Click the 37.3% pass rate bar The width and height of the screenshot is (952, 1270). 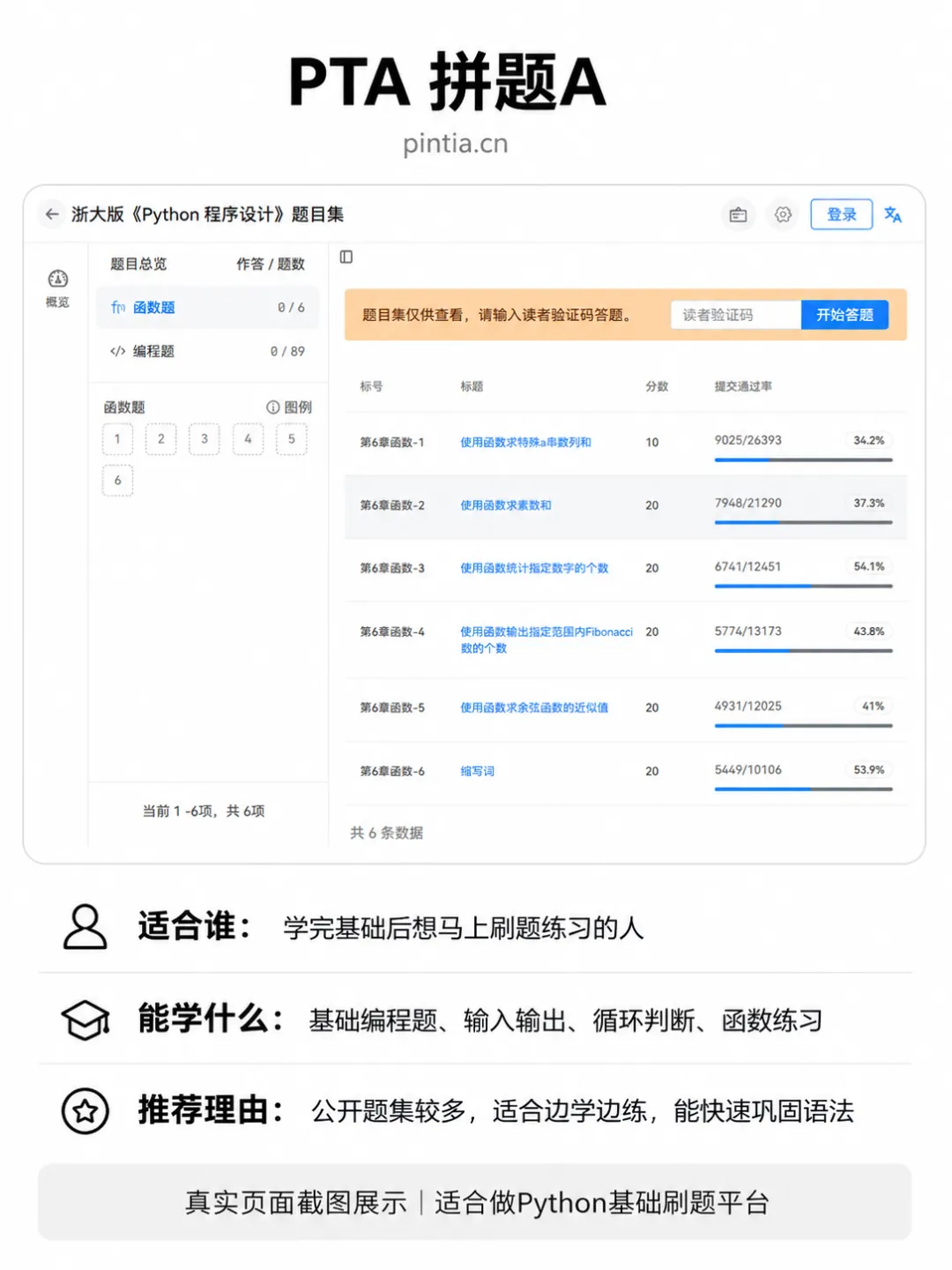click(x=803, y=522)
